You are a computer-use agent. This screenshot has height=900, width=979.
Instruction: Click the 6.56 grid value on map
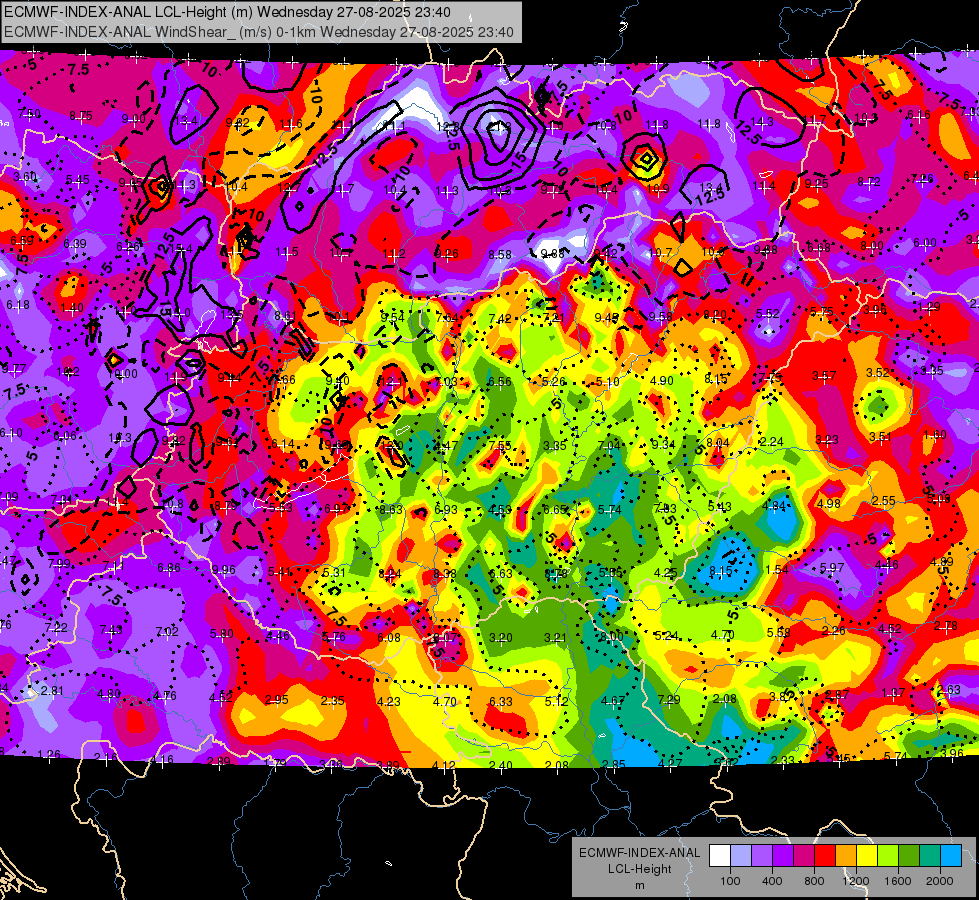point(499,382)
